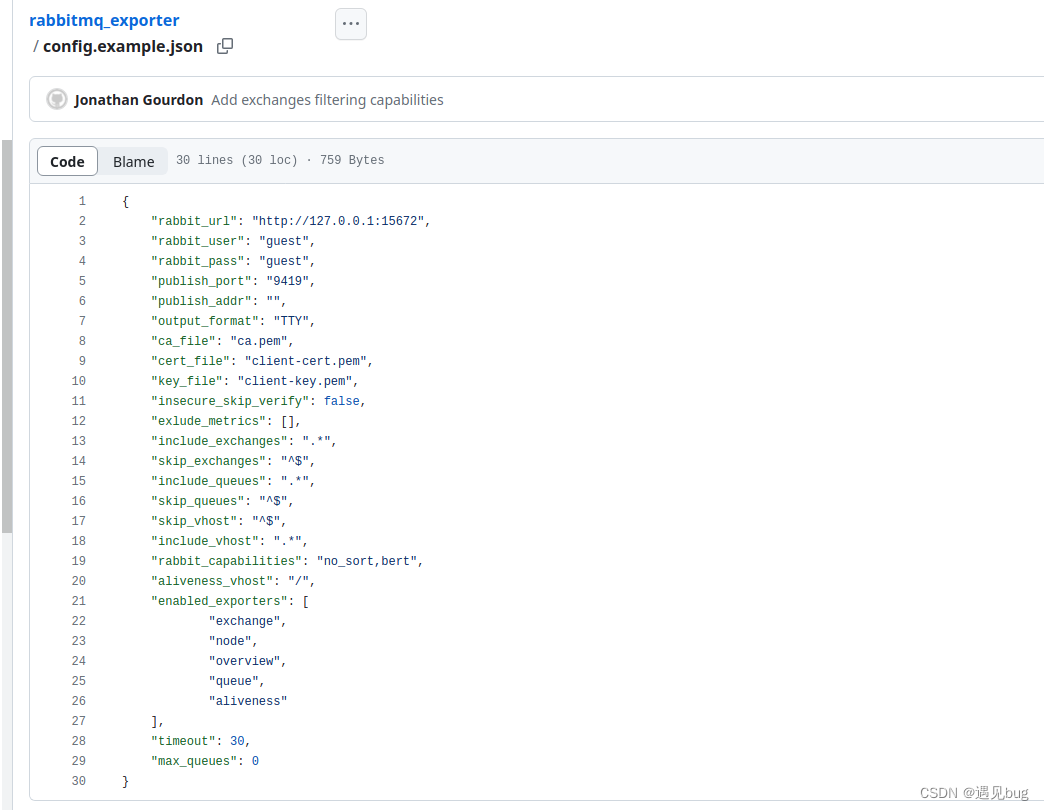Click Jonathan Gourdon's avatar icon

tap(57, 99)
